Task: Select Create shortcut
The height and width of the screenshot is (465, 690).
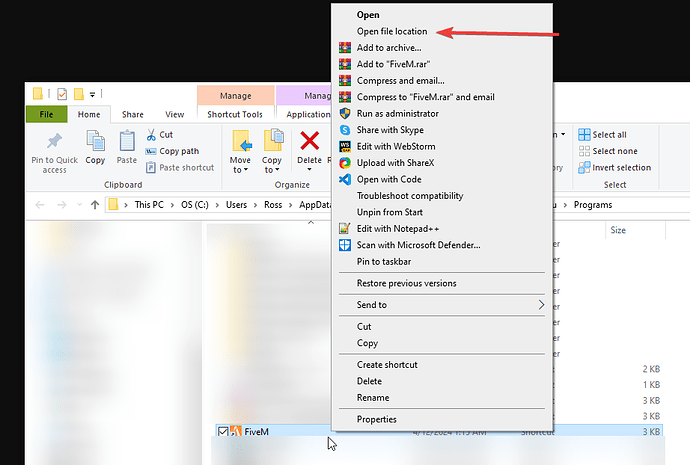Action: click(387, 365)
